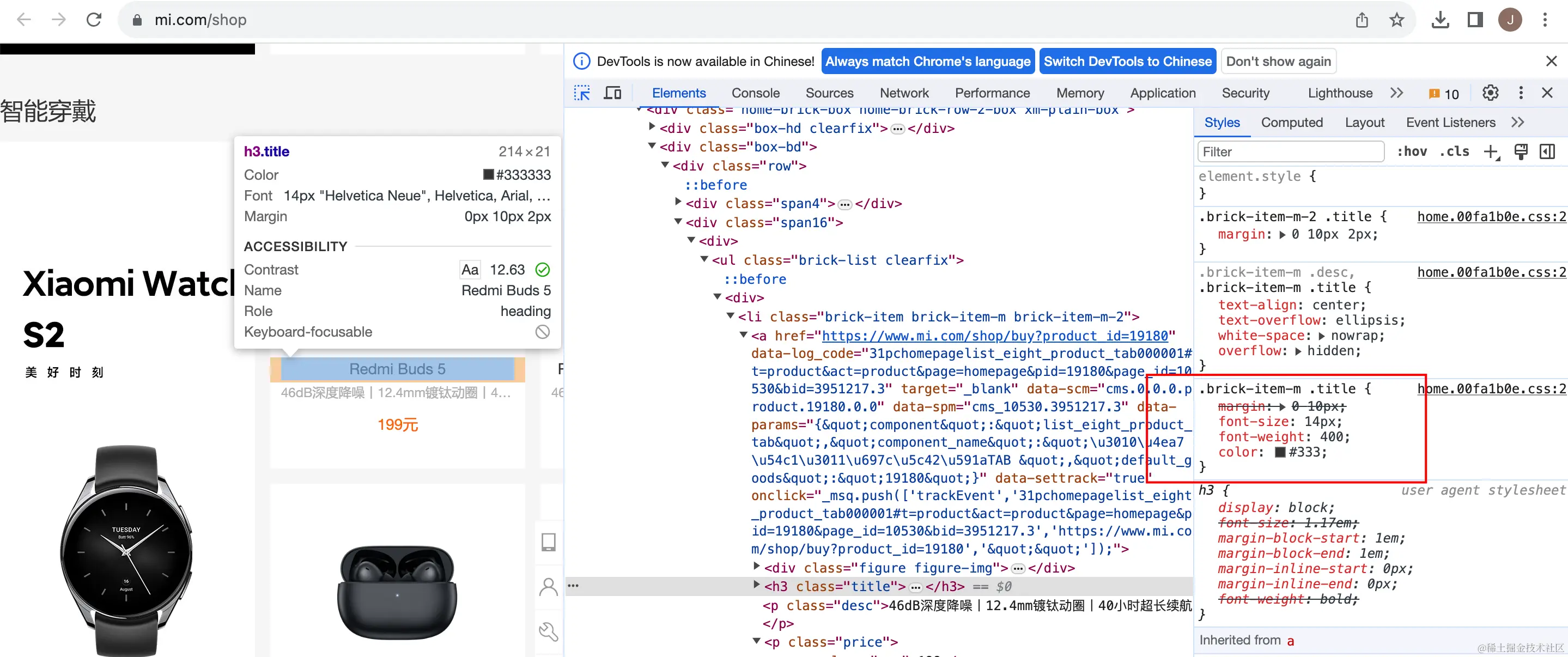Expand the overflow hidden shorthand
Screen dimensions: 1568x657
coord(1298,351)
